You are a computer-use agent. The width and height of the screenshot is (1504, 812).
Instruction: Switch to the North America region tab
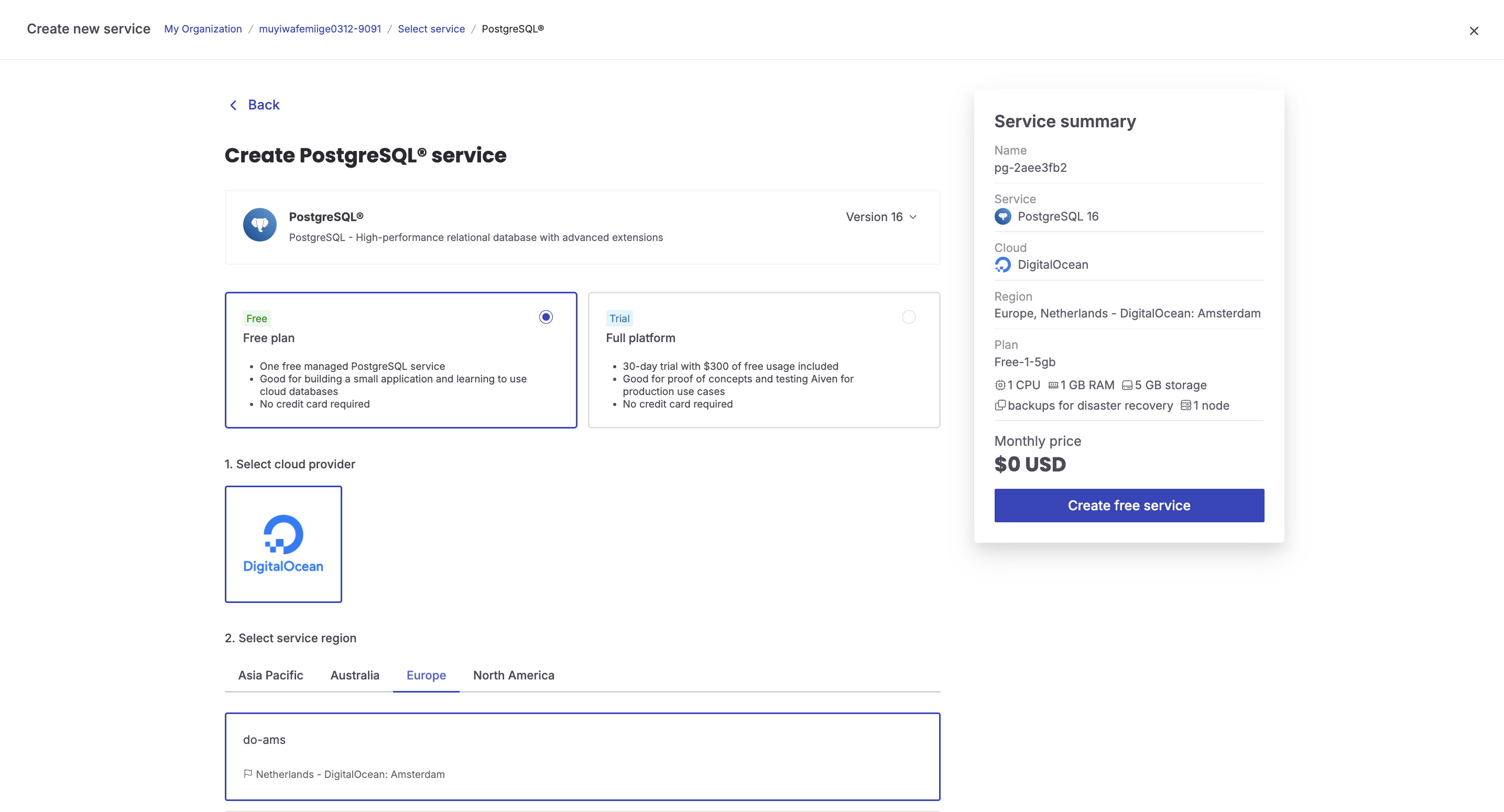point(514,675)
